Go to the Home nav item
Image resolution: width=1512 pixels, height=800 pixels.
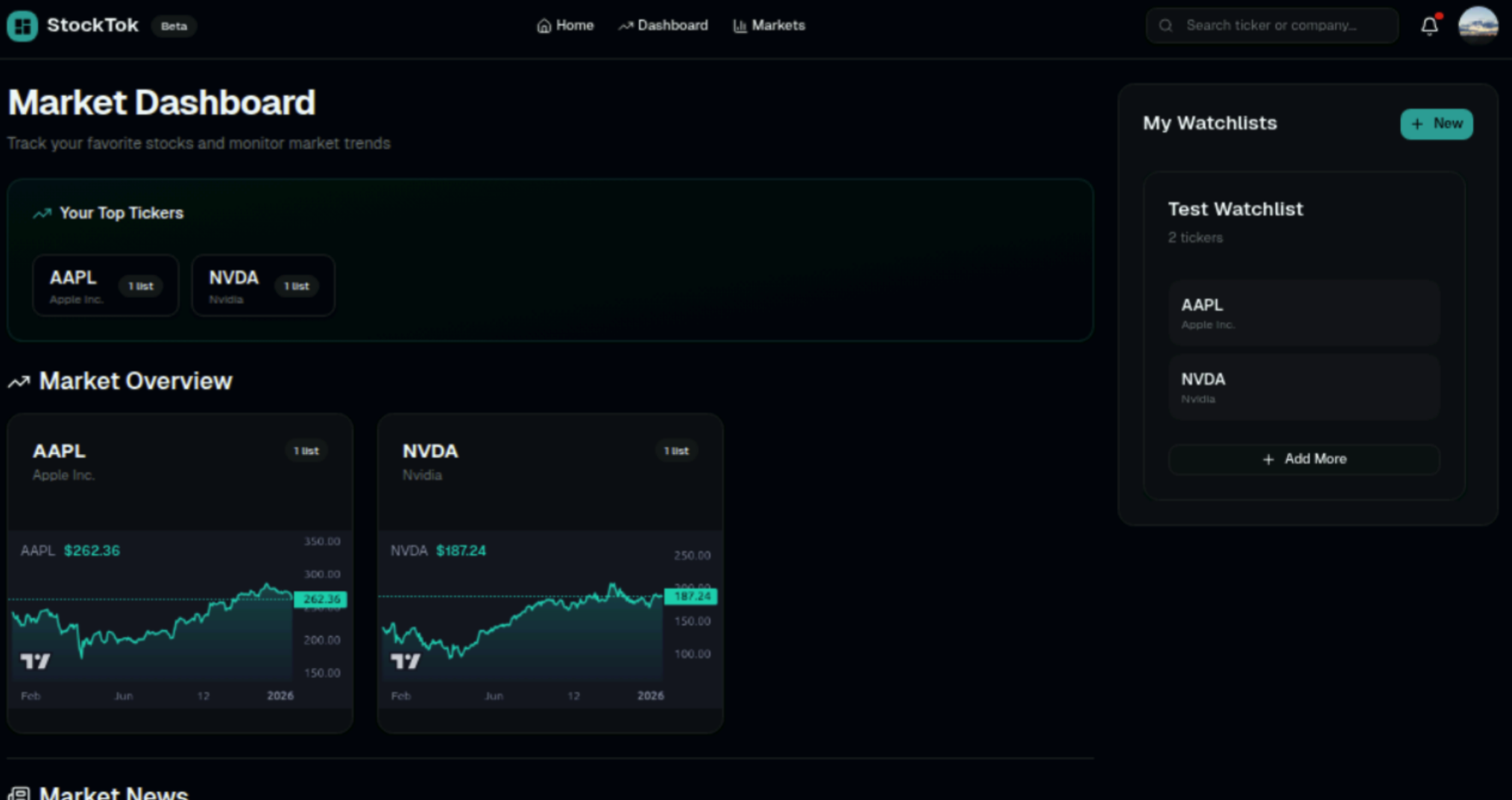565,26
